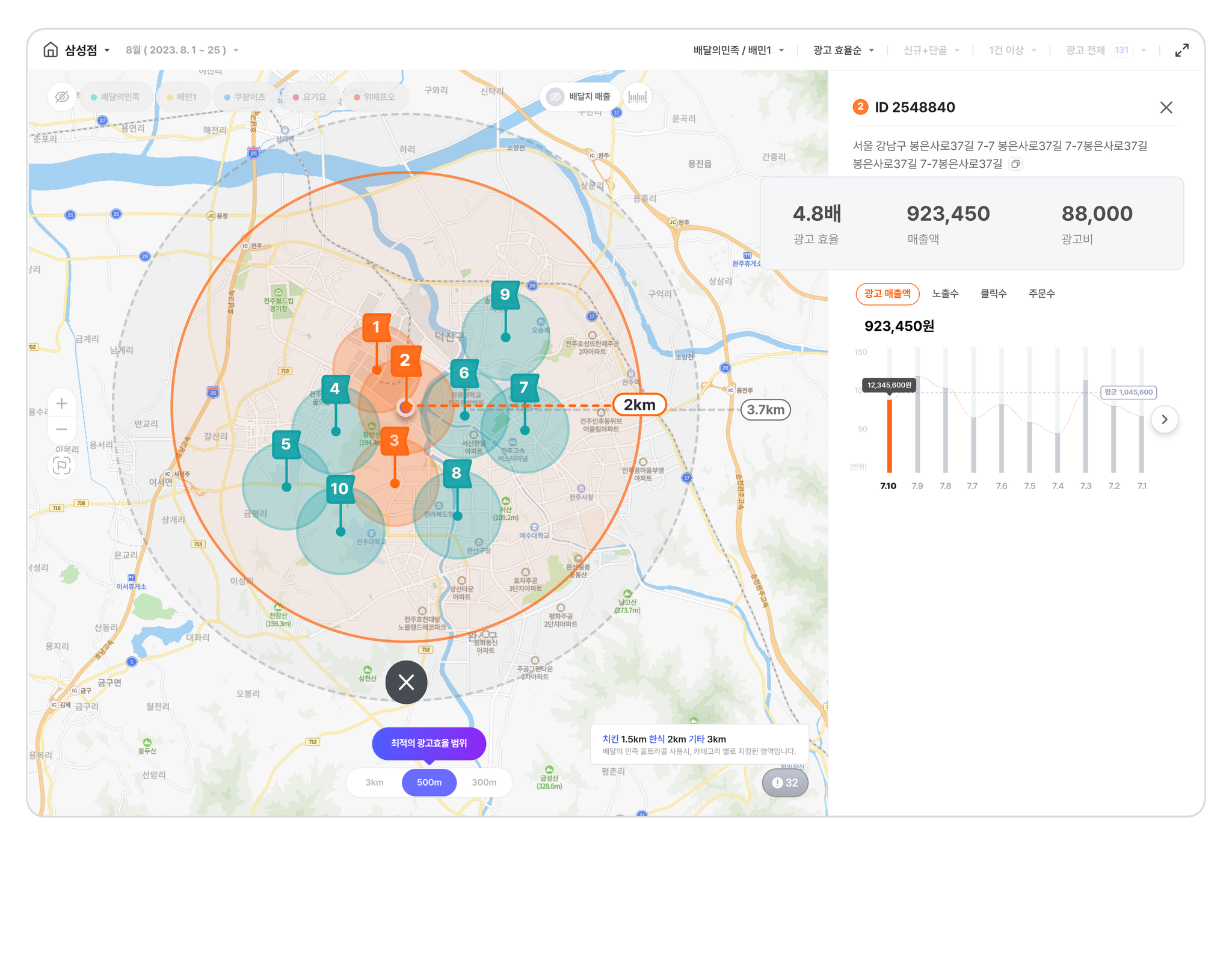
Task: Select map flag marker 7
Action: [x=524, y=388]
